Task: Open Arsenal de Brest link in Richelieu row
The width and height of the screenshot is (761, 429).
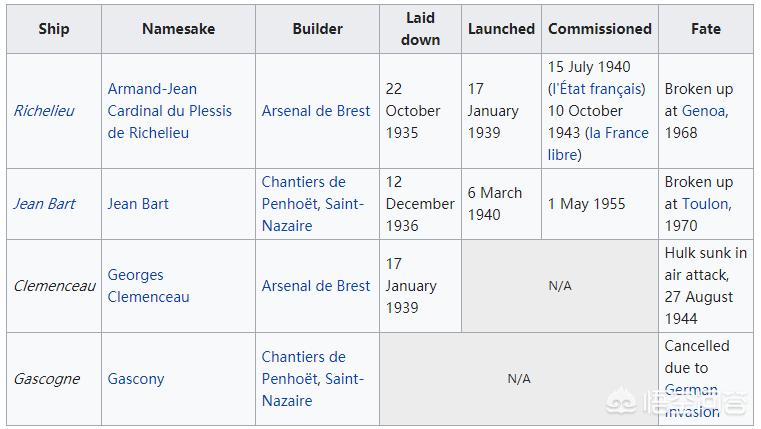Action: (316, 111)
